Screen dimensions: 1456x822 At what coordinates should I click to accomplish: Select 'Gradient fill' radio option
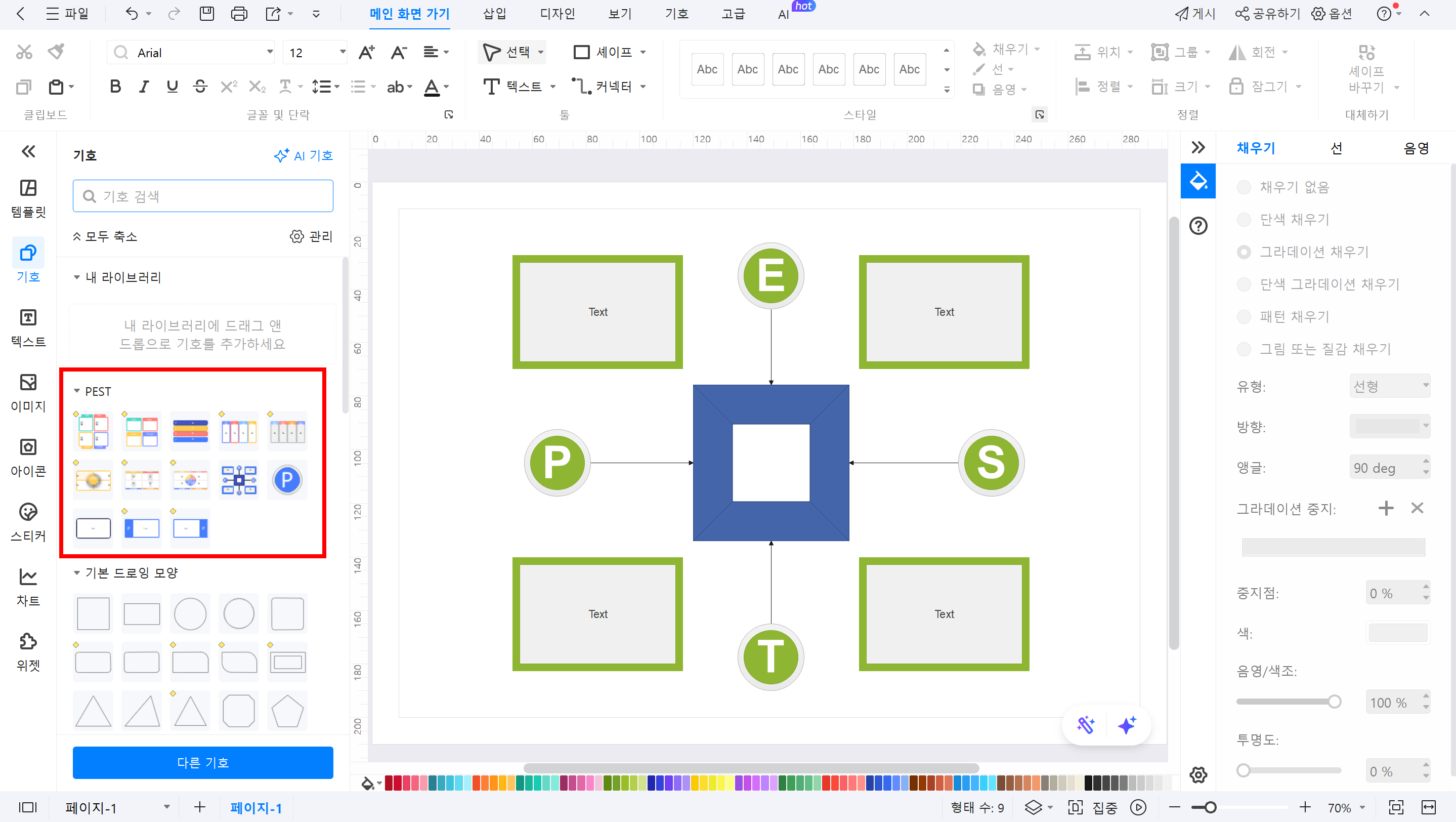click(x=1244, y=252)
